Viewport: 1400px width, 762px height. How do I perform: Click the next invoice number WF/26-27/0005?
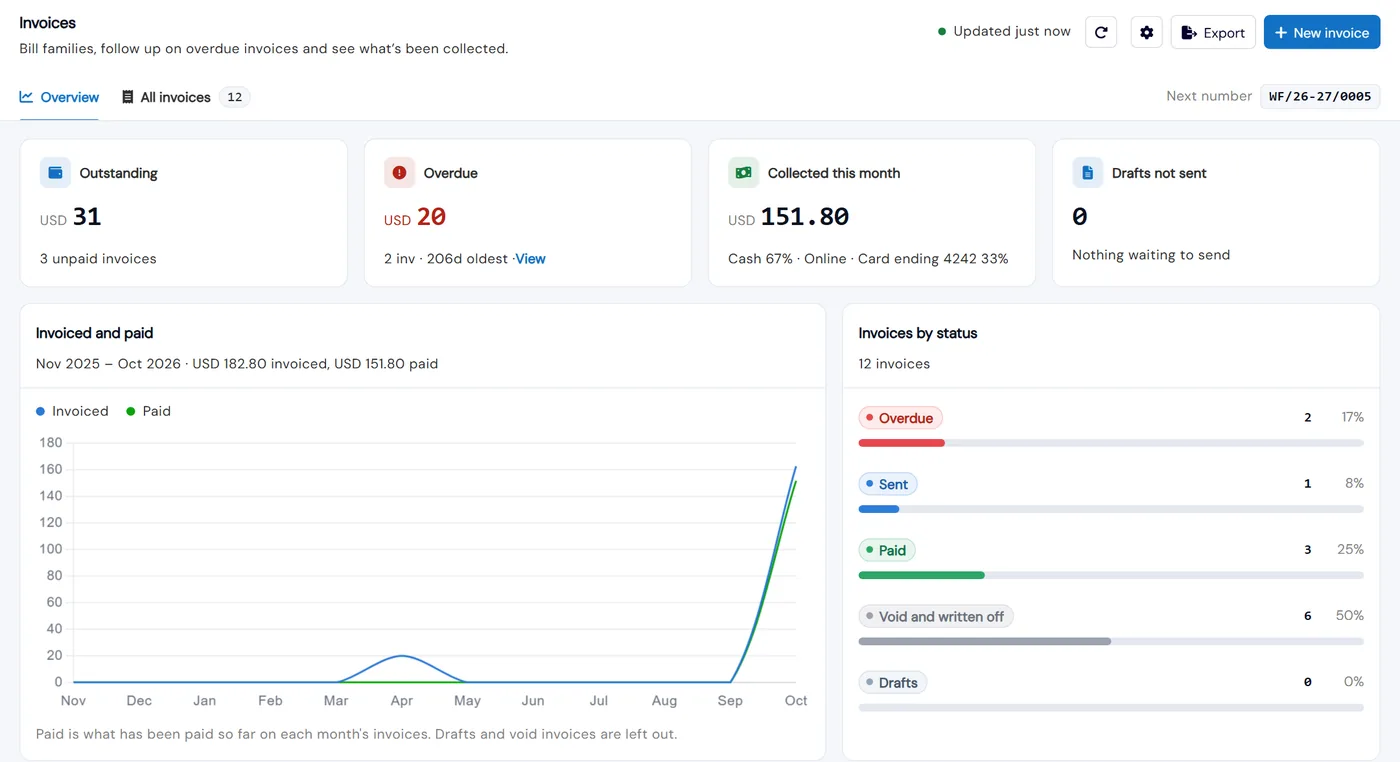1320,96
